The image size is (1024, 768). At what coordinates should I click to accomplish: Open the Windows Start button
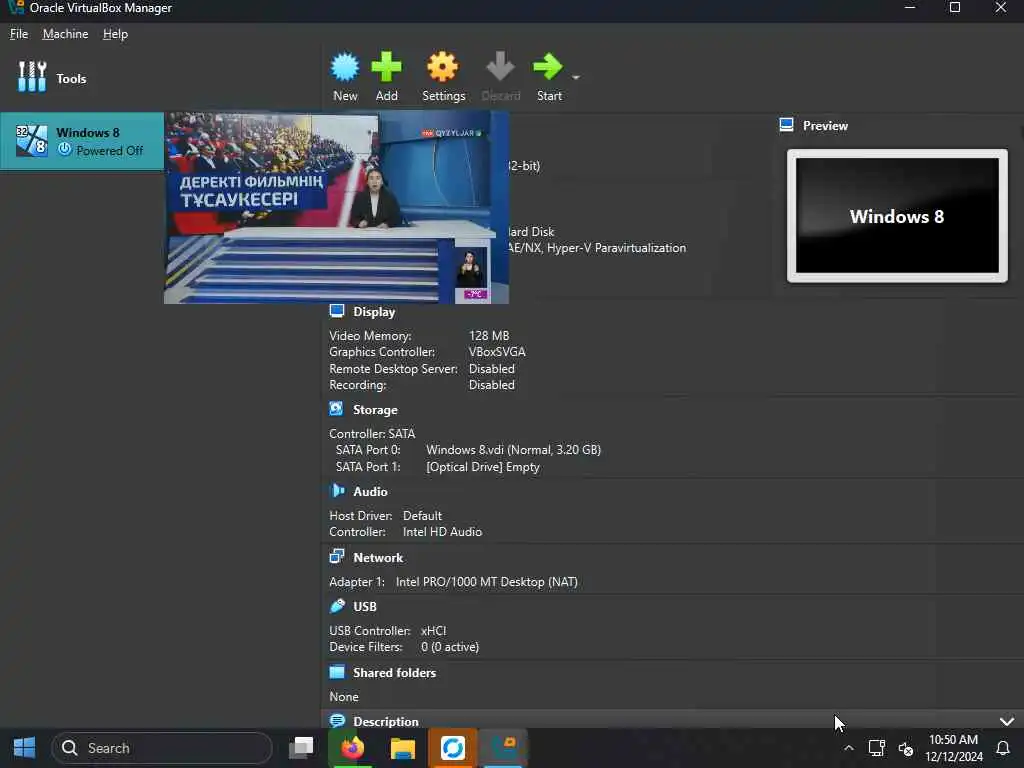point(24,748)
